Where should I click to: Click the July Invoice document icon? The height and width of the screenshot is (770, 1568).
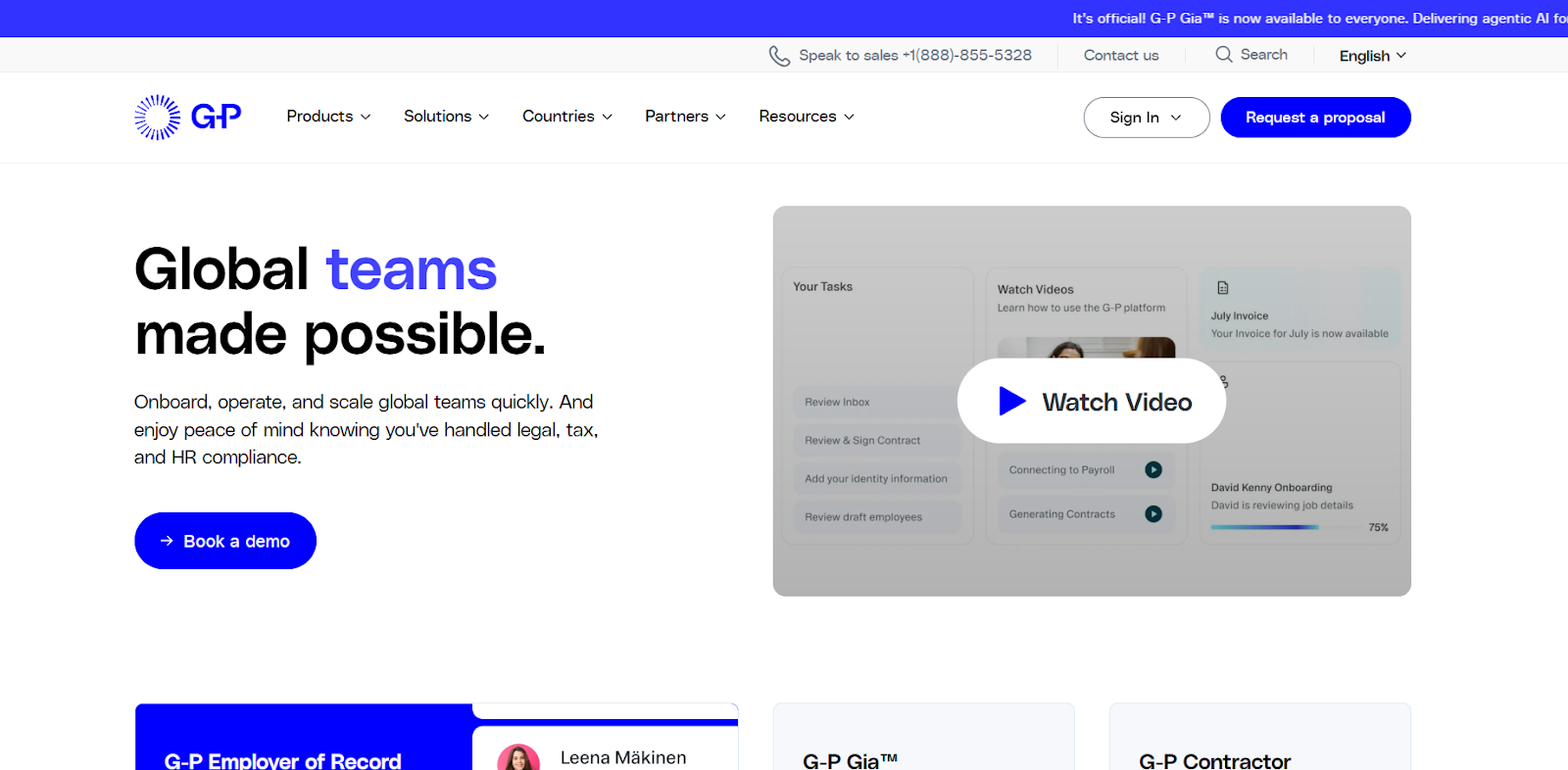click(x=1223, y=288)
